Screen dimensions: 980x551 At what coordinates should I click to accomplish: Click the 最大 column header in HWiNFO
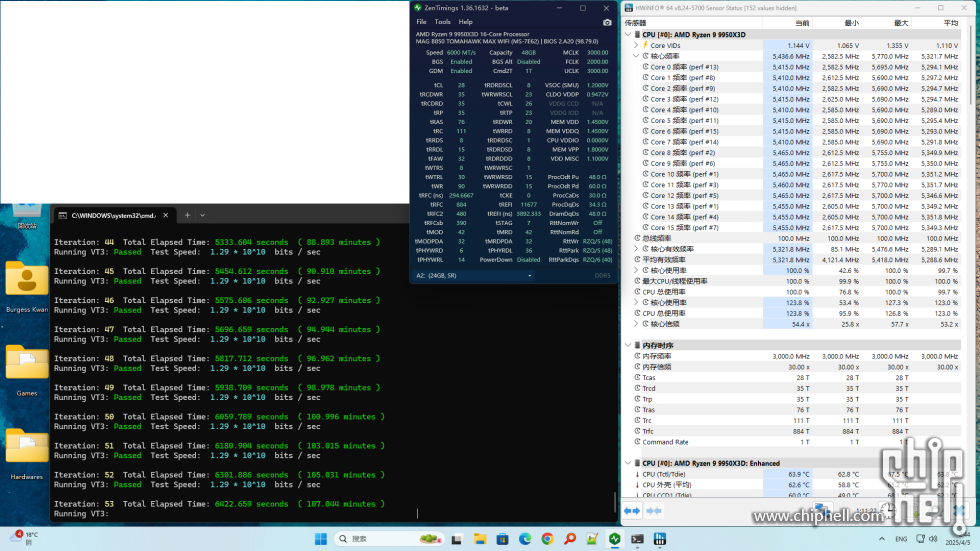pos(901,23)
